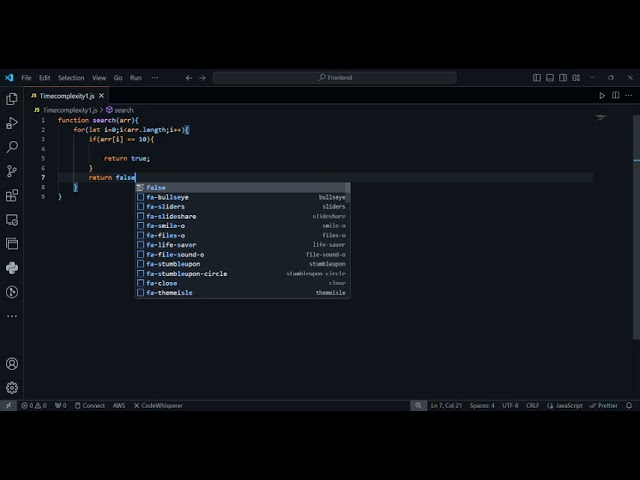This screenshot has height=480, width=640.
Task: Go back using the left arrow
Action: [189, 78]
